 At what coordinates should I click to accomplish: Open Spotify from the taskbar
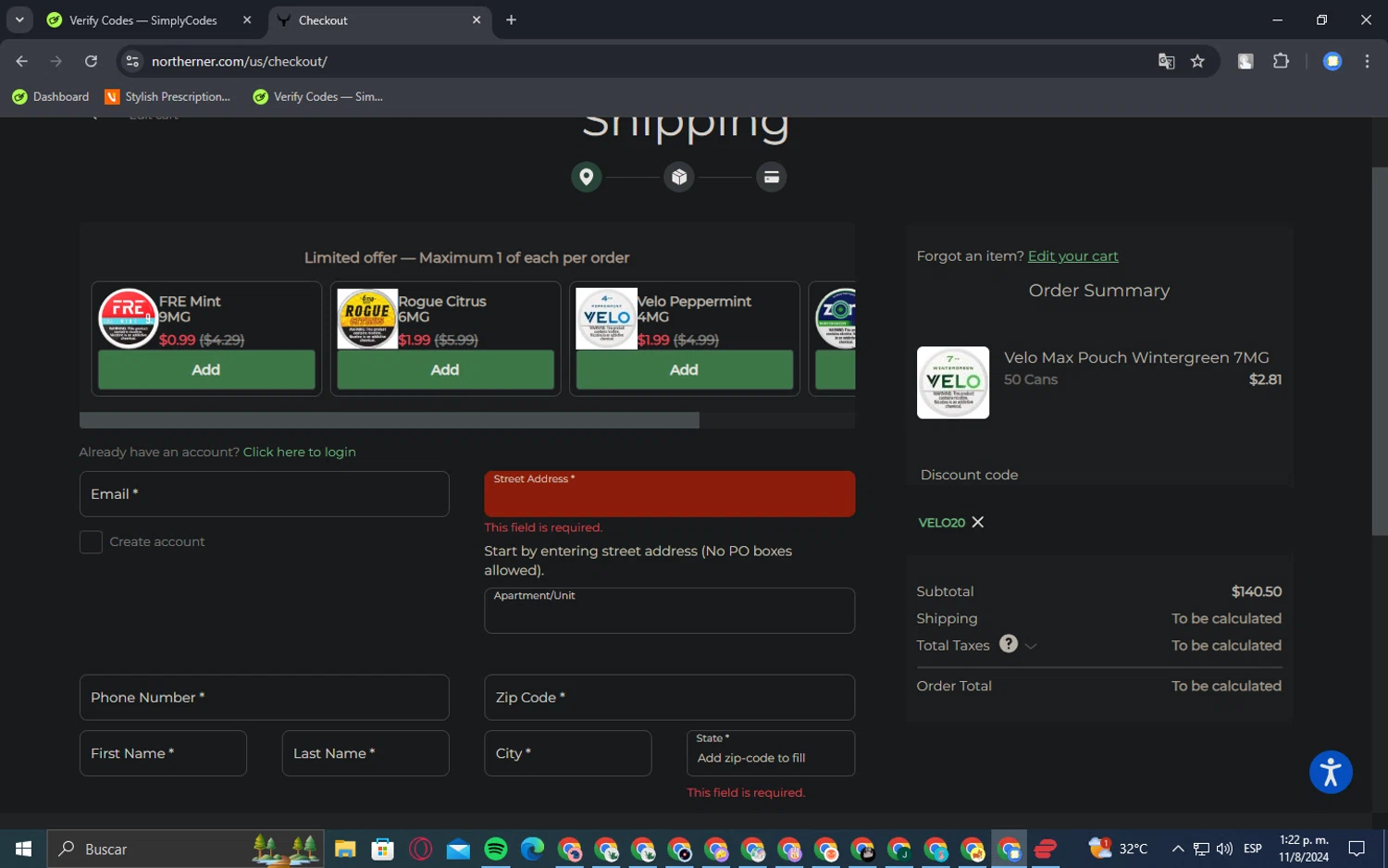pyautogui.click(x=495, y=849)
